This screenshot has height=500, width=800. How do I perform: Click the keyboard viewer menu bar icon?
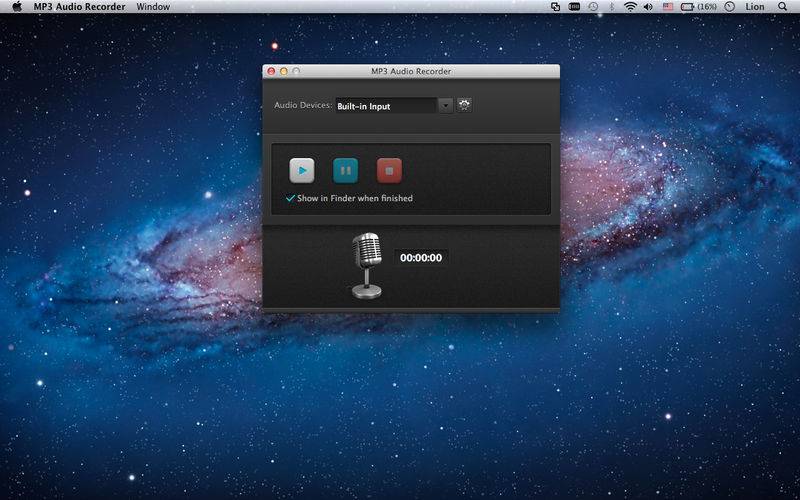[x=574, y=7]
